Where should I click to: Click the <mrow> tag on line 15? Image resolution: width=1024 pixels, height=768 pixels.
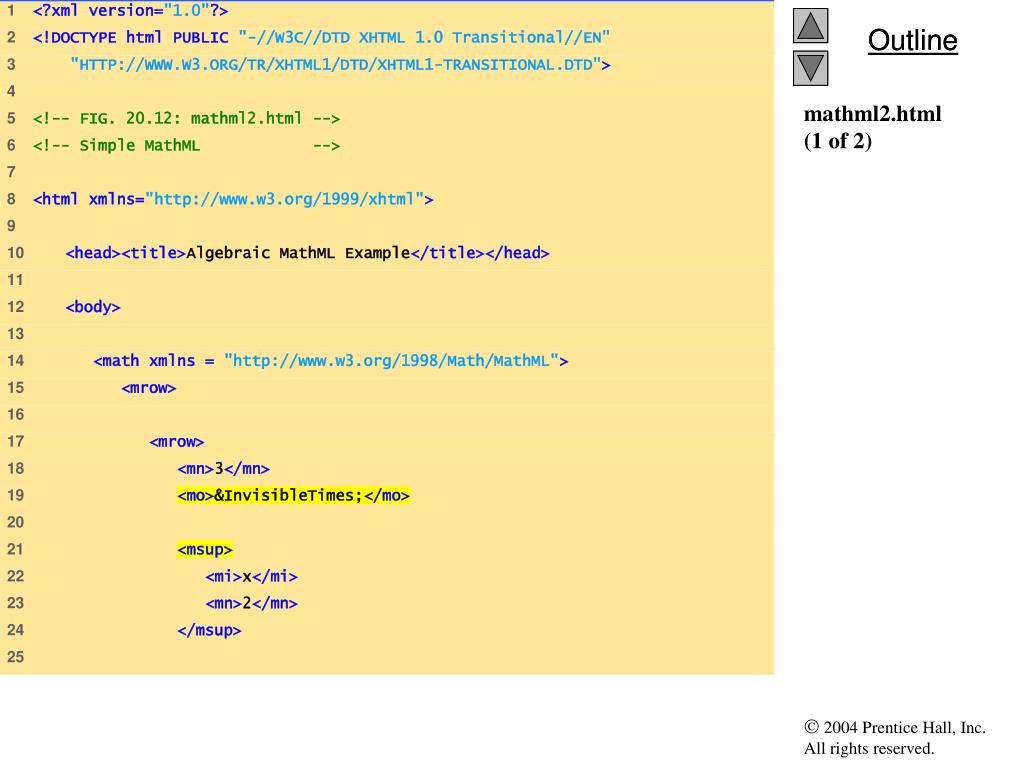149,388
